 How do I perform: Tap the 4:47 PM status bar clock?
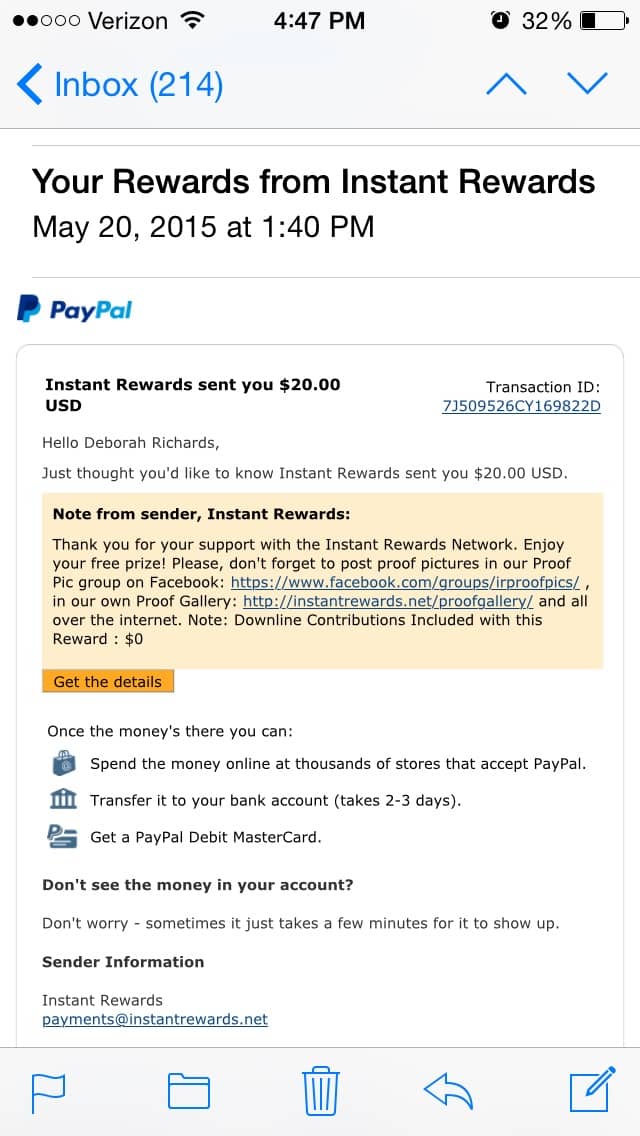[319, 20]
